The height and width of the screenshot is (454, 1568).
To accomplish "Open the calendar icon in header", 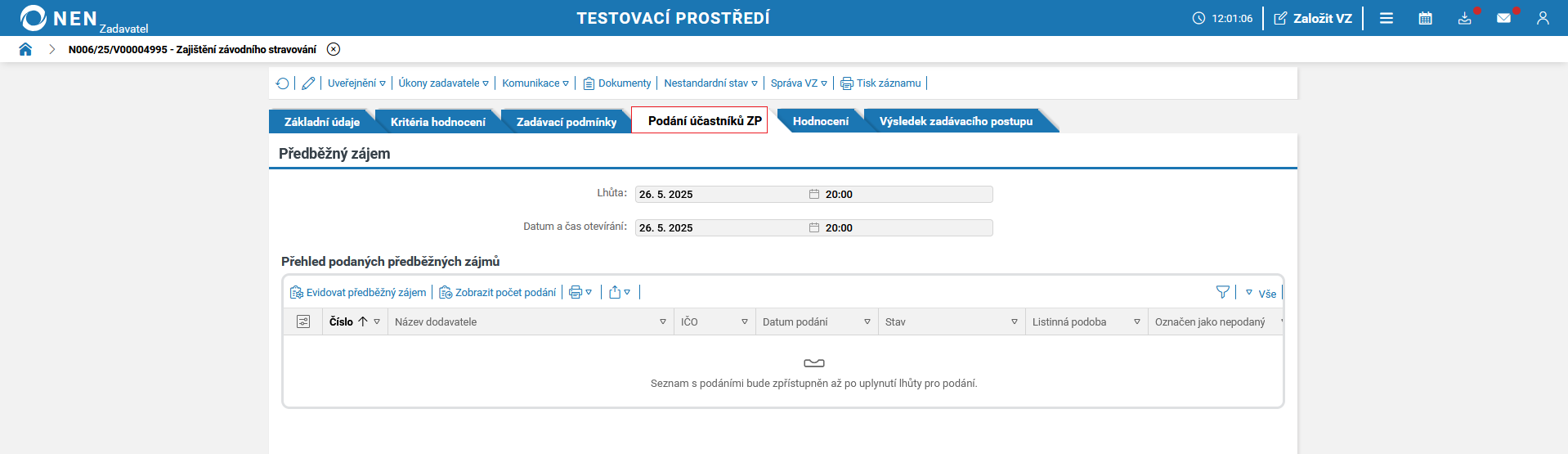I will pyautogui.click(x=1426, y=18).
